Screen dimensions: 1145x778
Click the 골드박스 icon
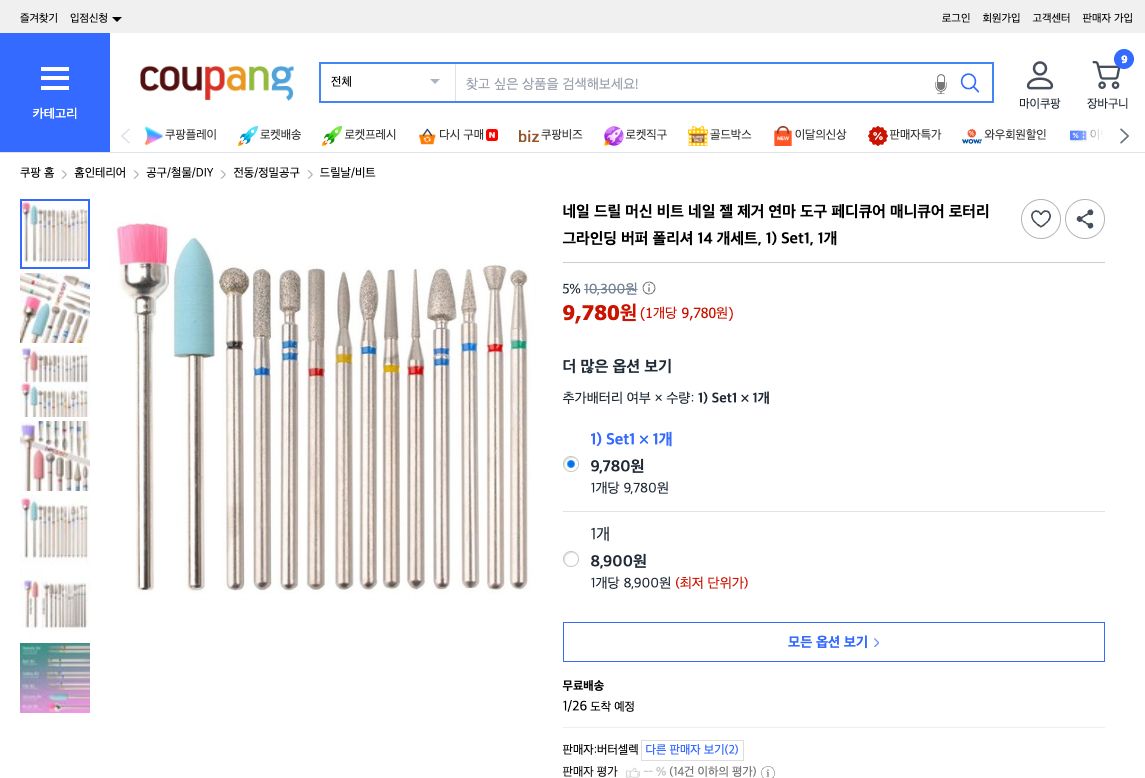coord(697,136)
